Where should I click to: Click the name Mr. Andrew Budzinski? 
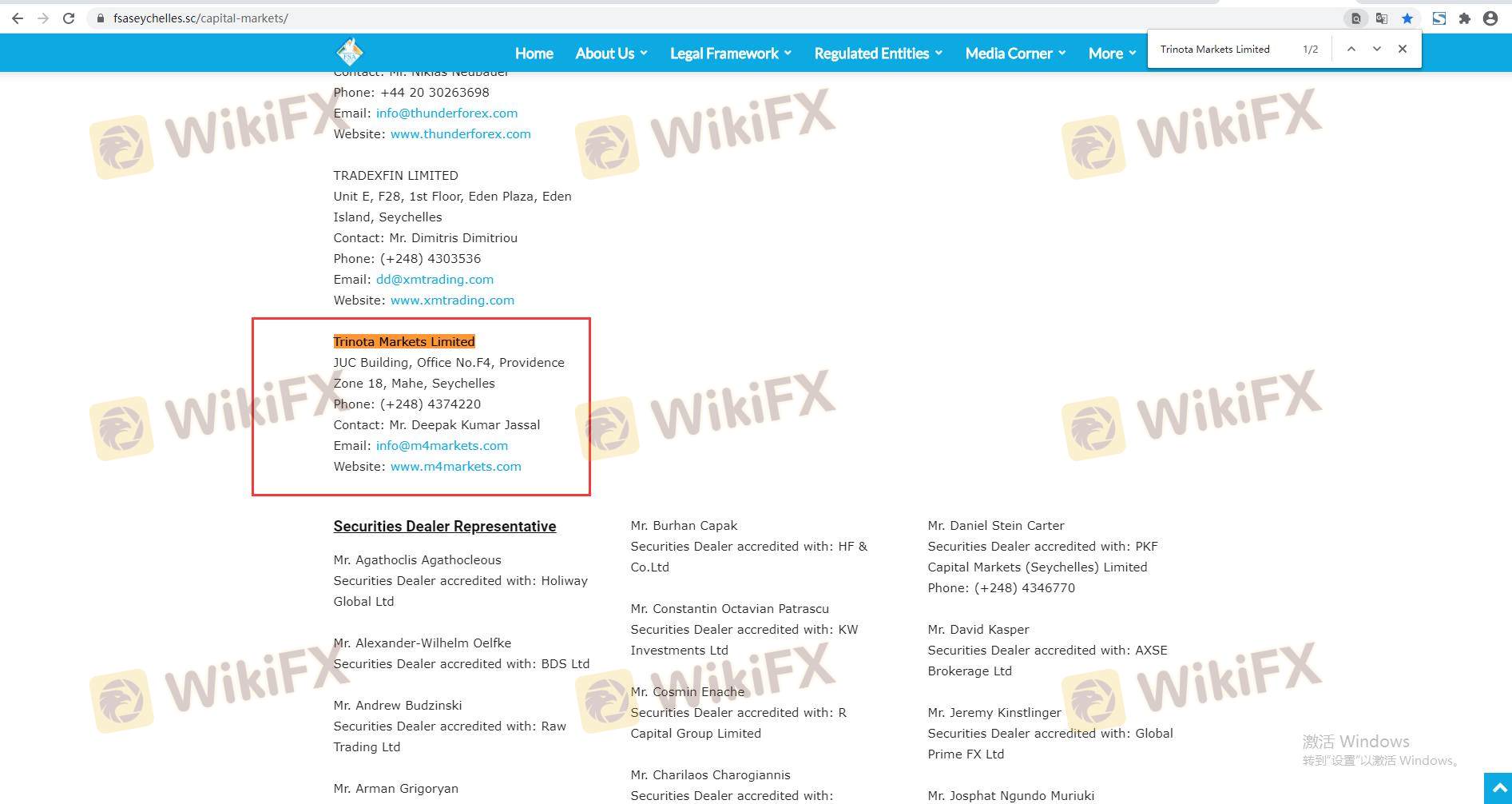click(398, 706)
